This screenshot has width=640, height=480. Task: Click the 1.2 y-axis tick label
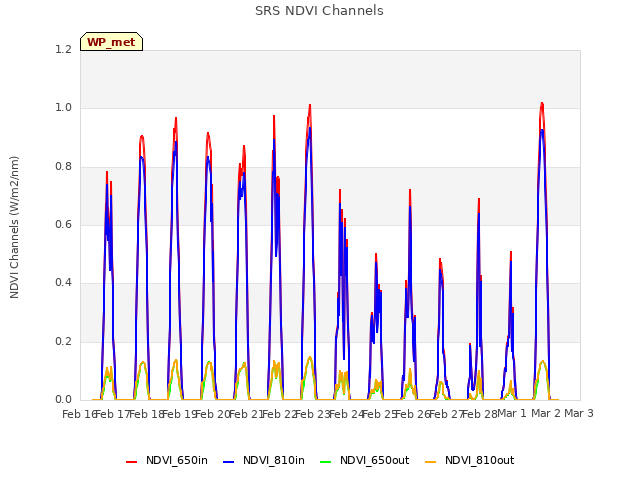tap(63, 50)
